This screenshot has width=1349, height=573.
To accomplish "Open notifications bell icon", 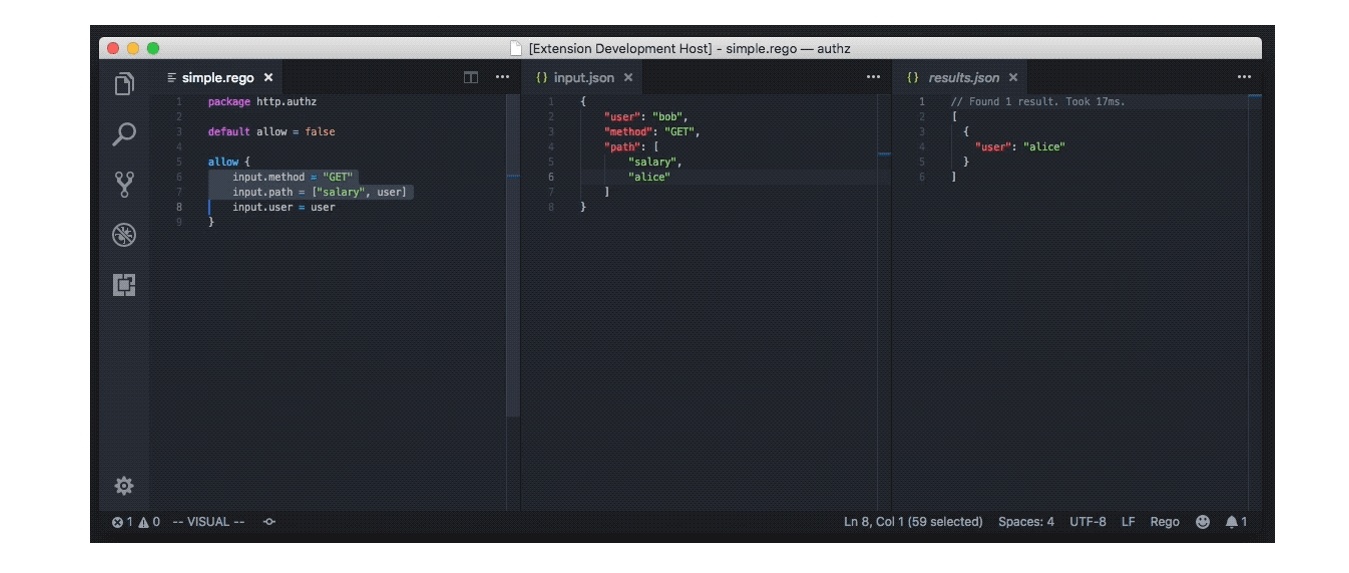I will pos(1236,522).
